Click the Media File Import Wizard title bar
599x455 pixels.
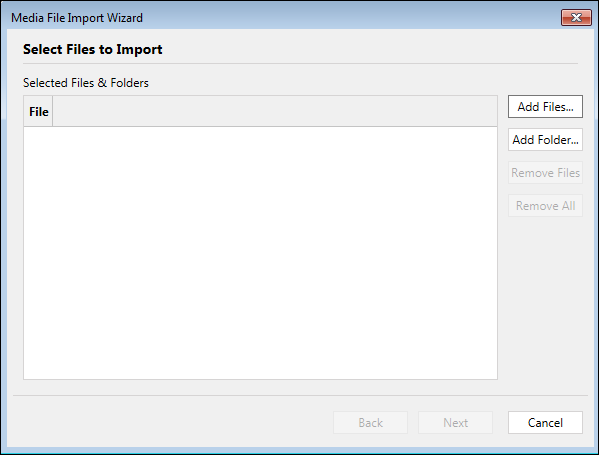pos(281,18)
